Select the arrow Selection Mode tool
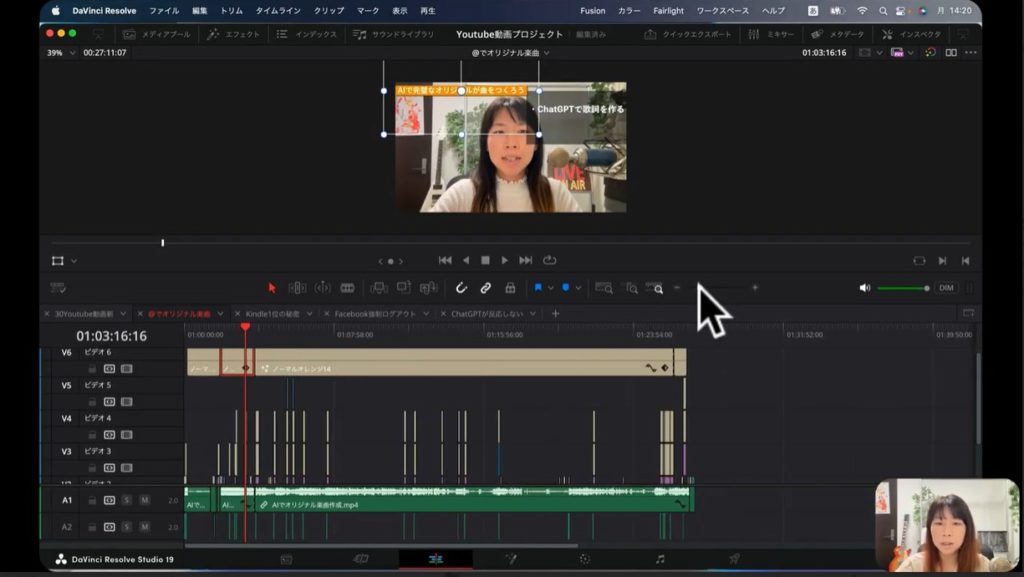Image resolution: width=1024 pixels, height=577 pixels. click(272, 288)
